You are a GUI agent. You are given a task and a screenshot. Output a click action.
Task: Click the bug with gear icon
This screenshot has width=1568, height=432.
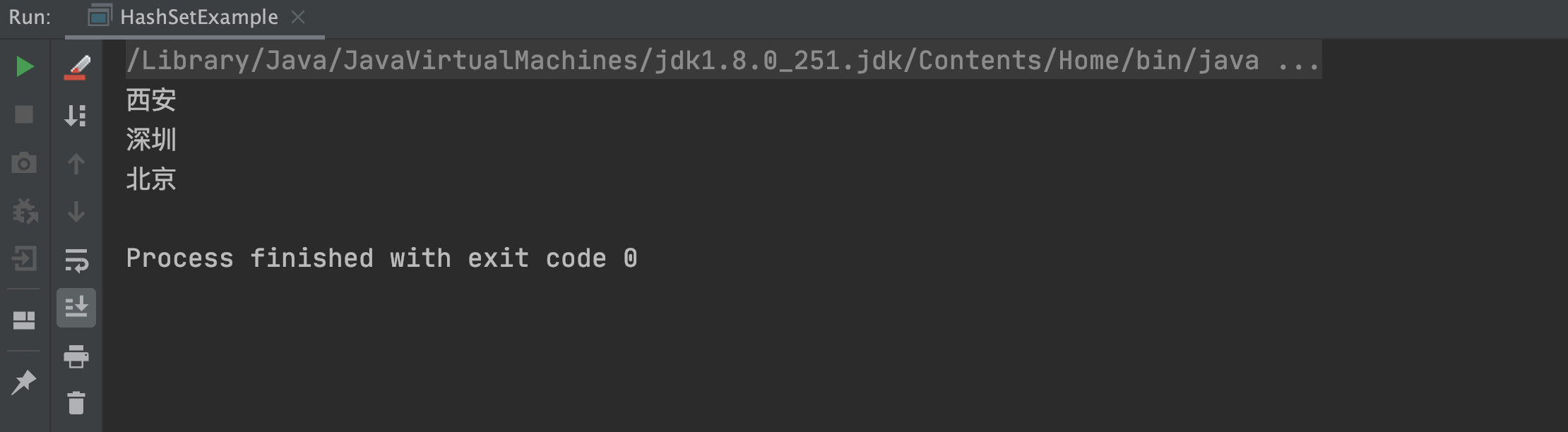[25, 211]
